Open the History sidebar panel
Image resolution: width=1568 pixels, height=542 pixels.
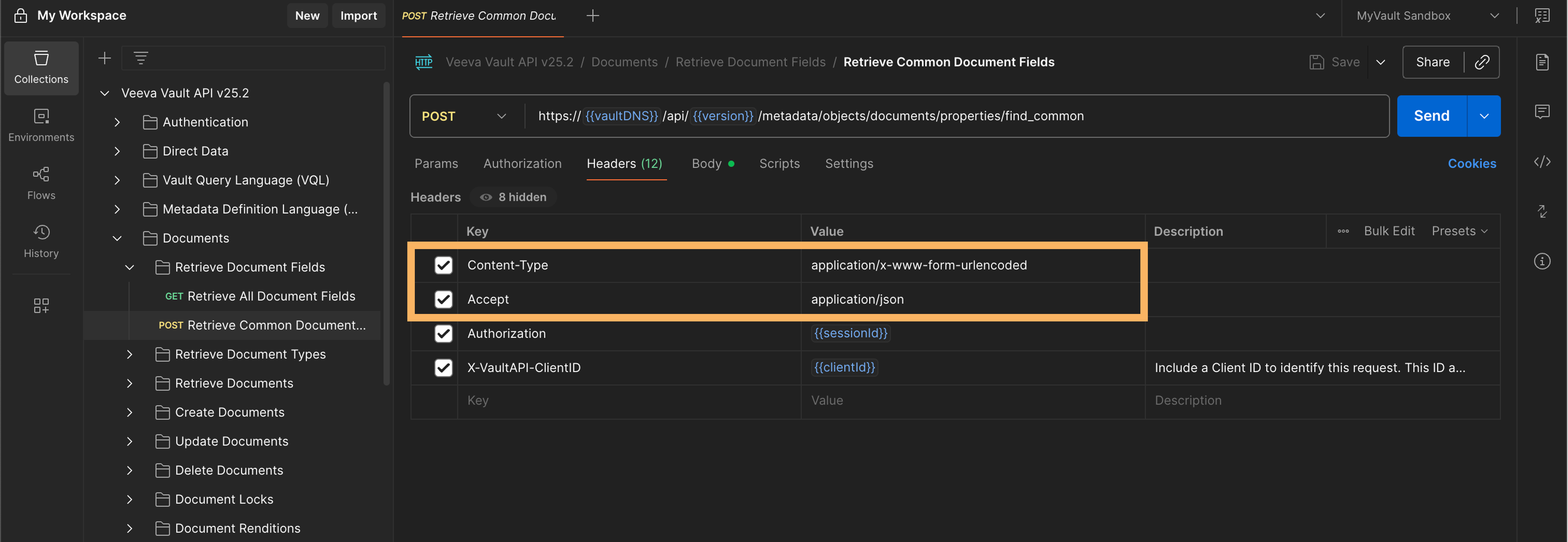pos(41,241)
